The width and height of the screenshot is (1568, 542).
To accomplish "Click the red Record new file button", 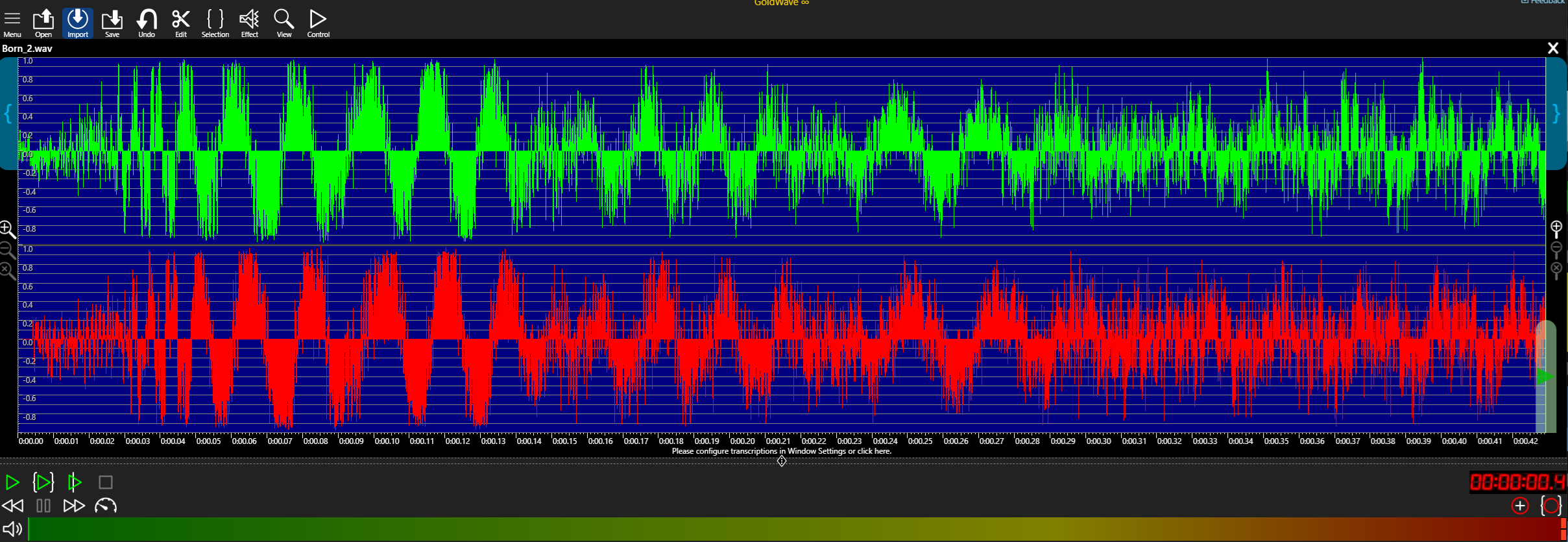I will pyautogui.click(x=1520, y=506).
